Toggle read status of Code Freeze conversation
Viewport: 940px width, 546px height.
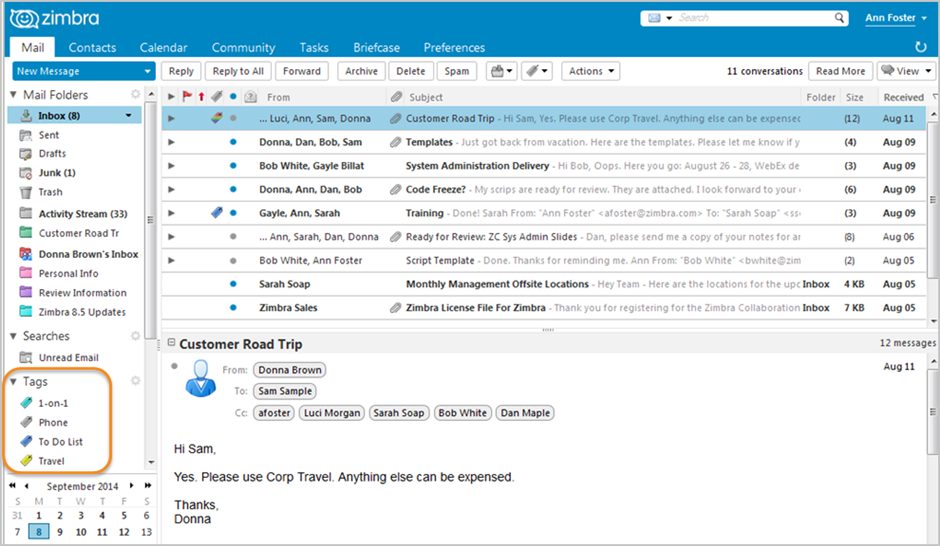pyautogui.click(x=233, y=189)
